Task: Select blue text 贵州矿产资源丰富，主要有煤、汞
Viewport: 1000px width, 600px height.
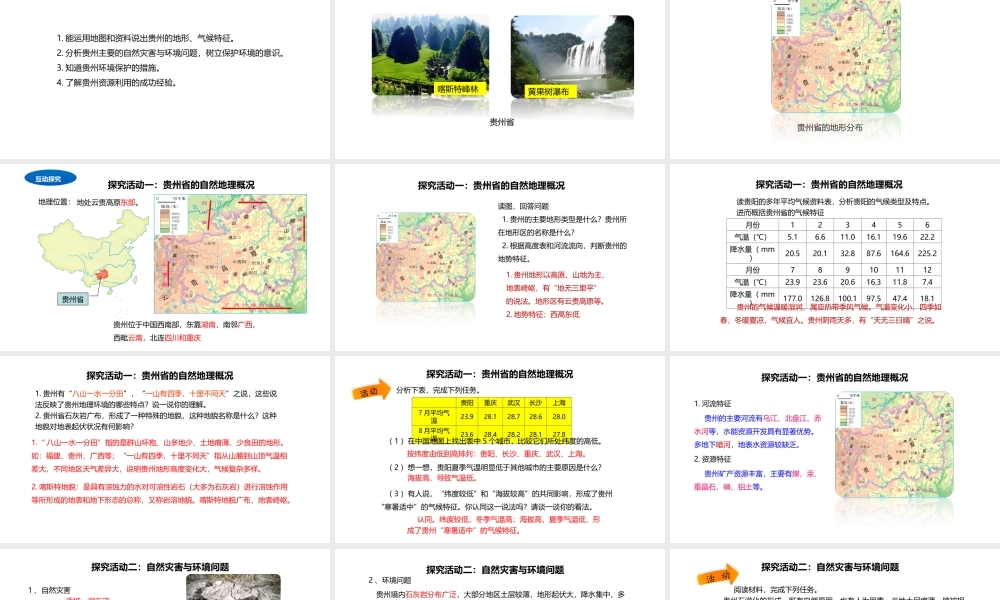Action: (x=755, y=480)
